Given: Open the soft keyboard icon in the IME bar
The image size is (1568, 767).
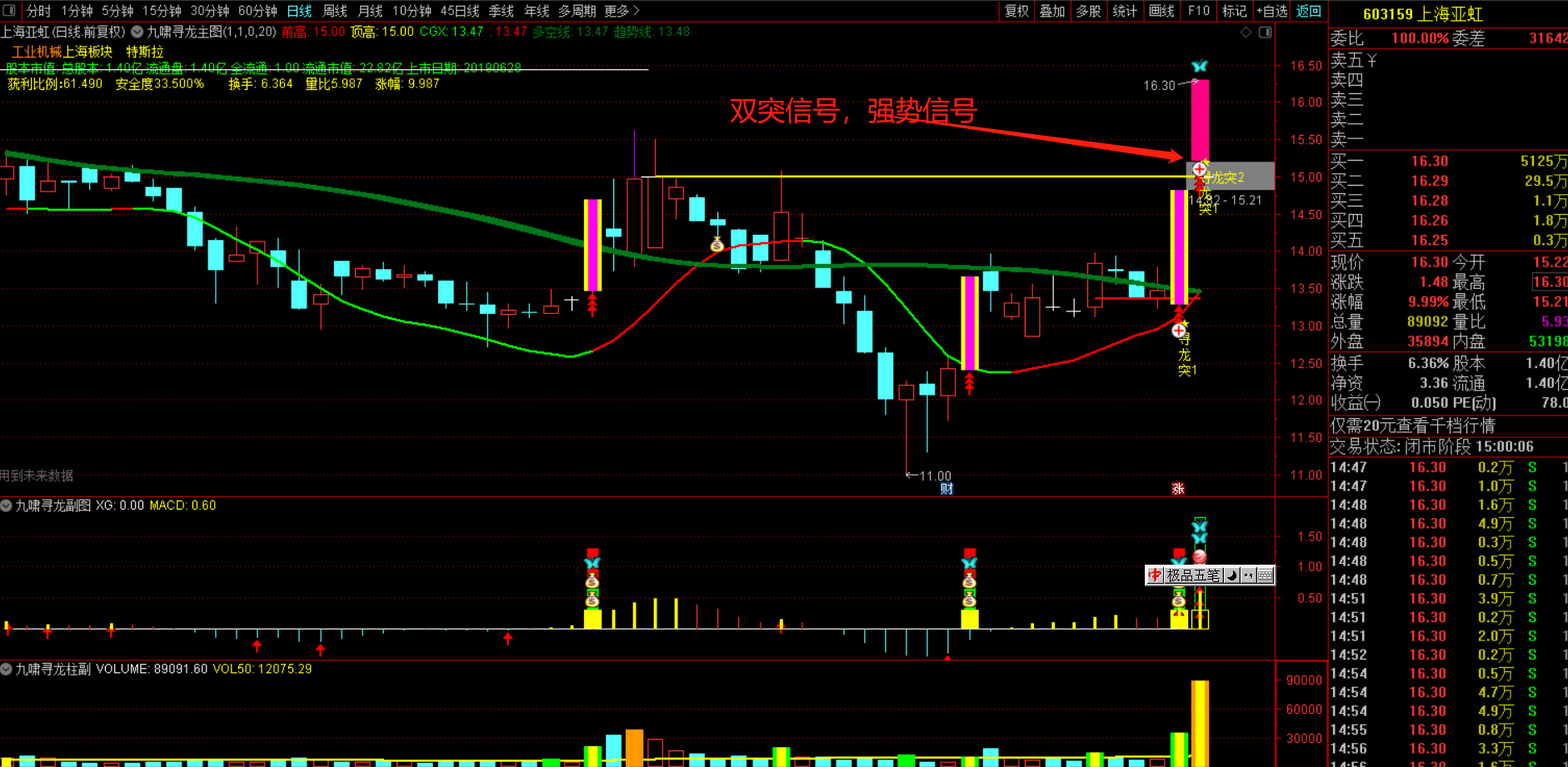Looking at the screenshot, I should 1265,575.
